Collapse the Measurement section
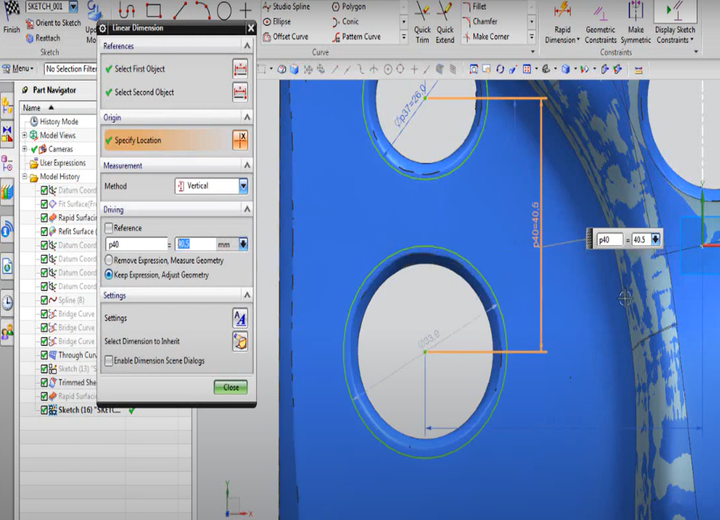 pos(247,165)
